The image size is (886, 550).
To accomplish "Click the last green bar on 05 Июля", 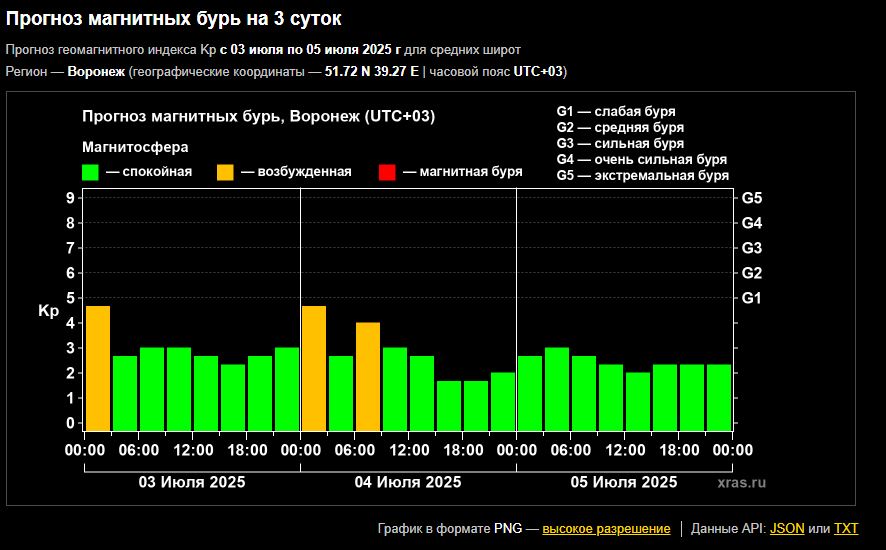I will (719, 397).
